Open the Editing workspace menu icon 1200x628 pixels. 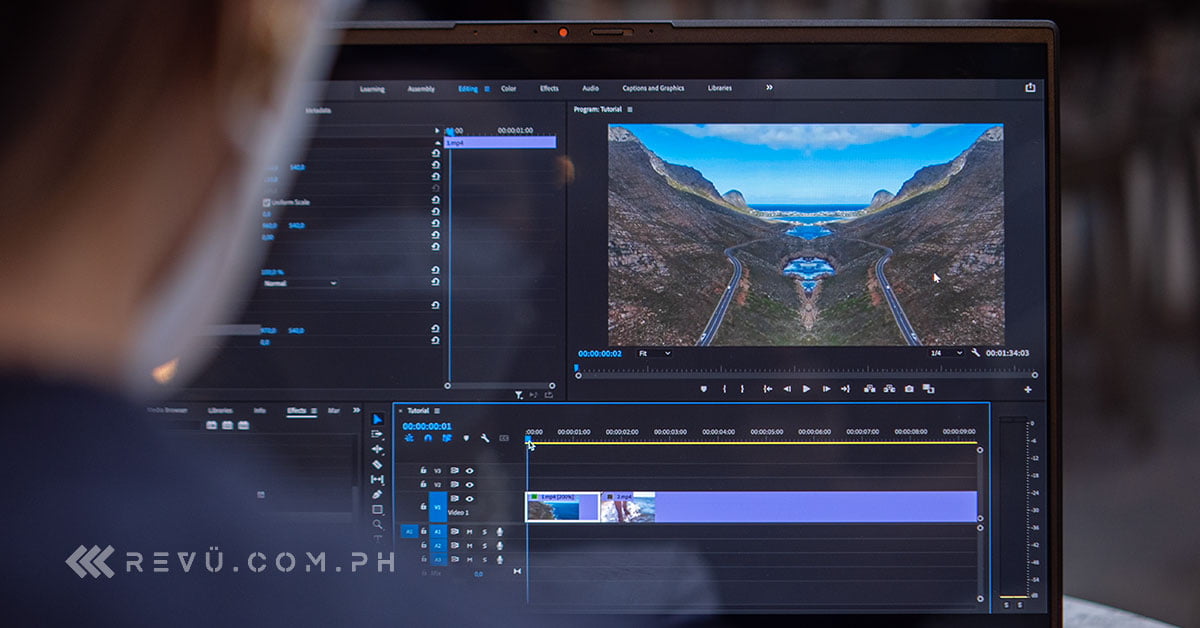[x=487, y=88]
